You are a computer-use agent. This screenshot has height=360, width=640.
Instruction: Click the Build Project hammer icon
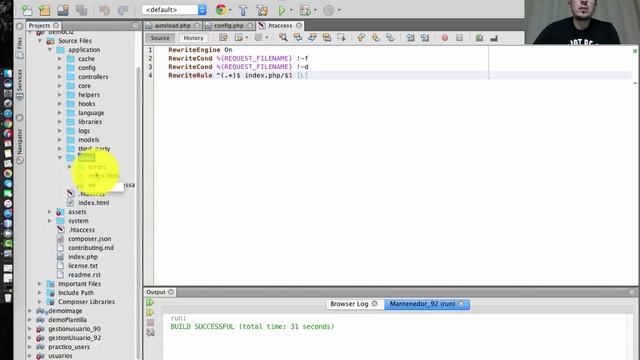pyautogui.click(x=243, y=10)
